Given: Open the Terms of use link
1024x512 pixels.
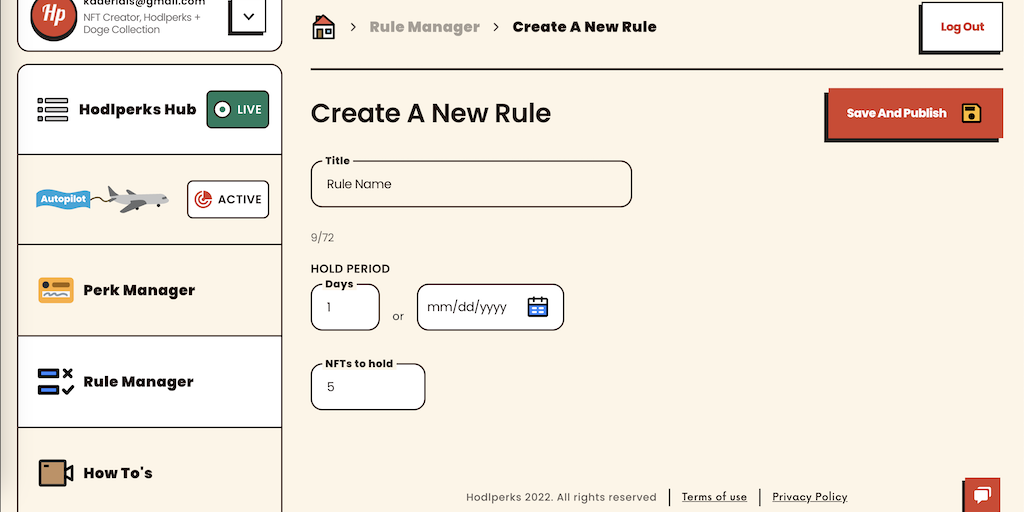Looking at the screenshot, I should click(714, 497).
